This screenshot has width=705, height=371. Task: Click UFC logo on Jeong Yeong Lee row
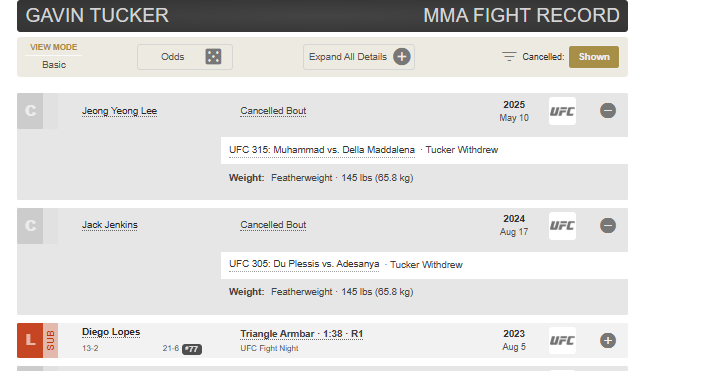[562, 111]
